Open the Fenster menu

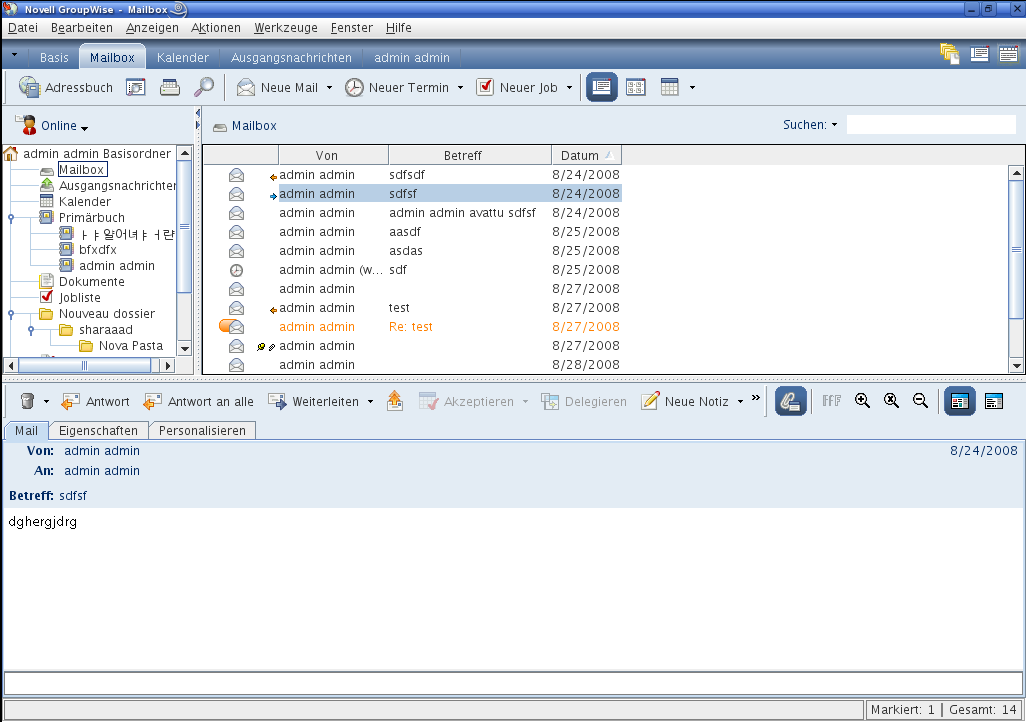click(351, 27)
